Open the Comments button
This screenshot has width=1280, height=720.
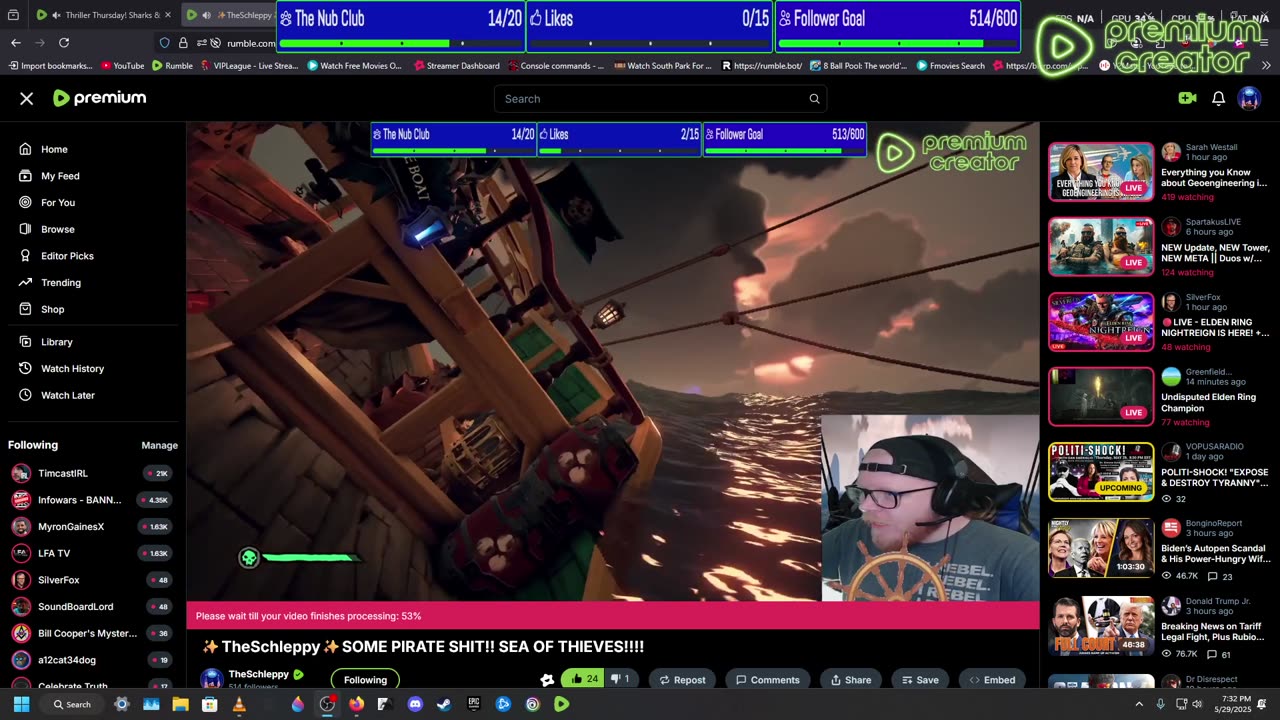768,680
